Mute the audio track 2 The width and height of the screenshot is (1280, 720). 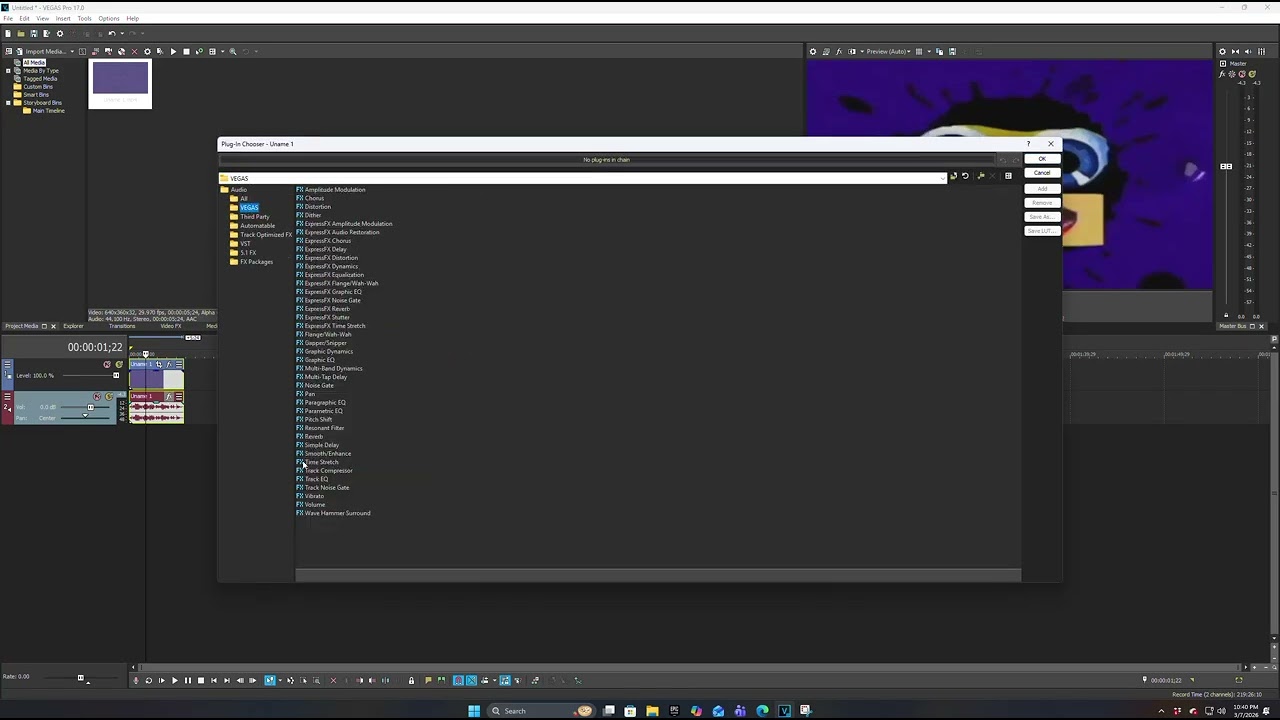97,396
